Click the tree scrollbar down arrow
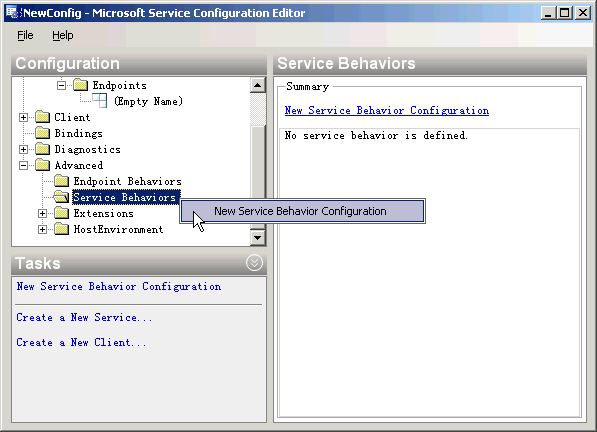This screenshot has width=597, height=432. tap(258, 238)
